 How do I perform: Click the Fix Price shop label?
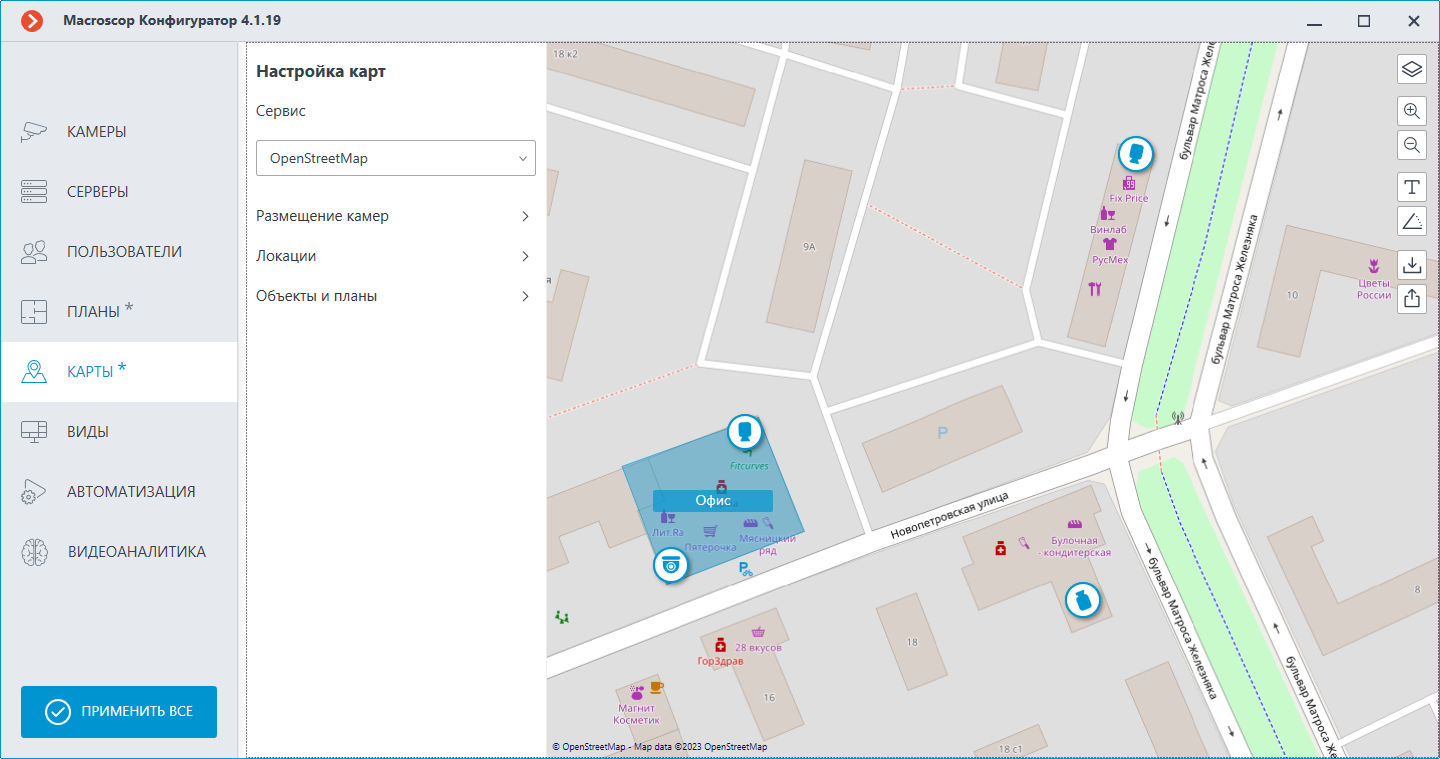1129,198
